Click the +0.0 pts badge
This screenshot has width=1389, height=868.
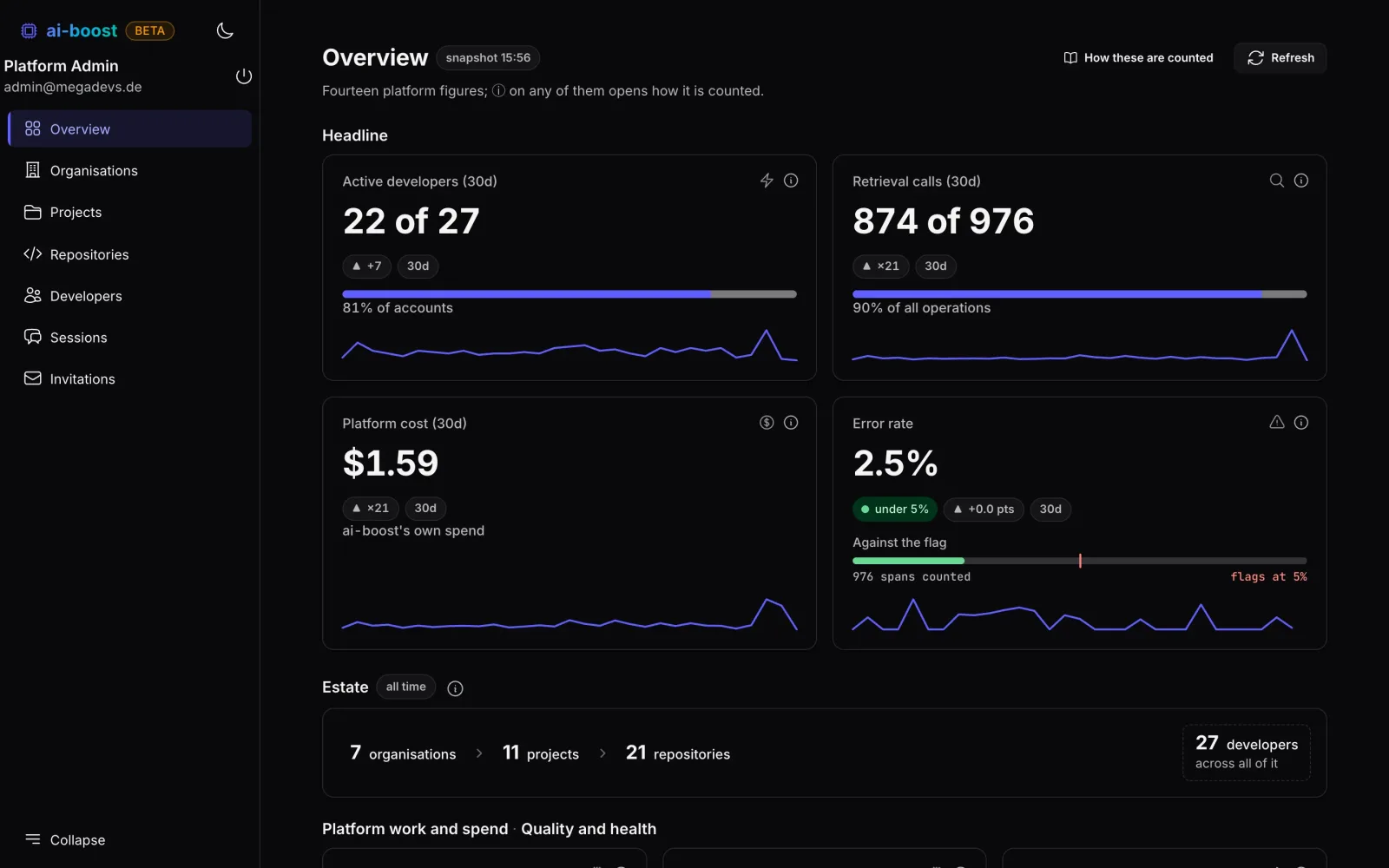[x=984, y=510]
